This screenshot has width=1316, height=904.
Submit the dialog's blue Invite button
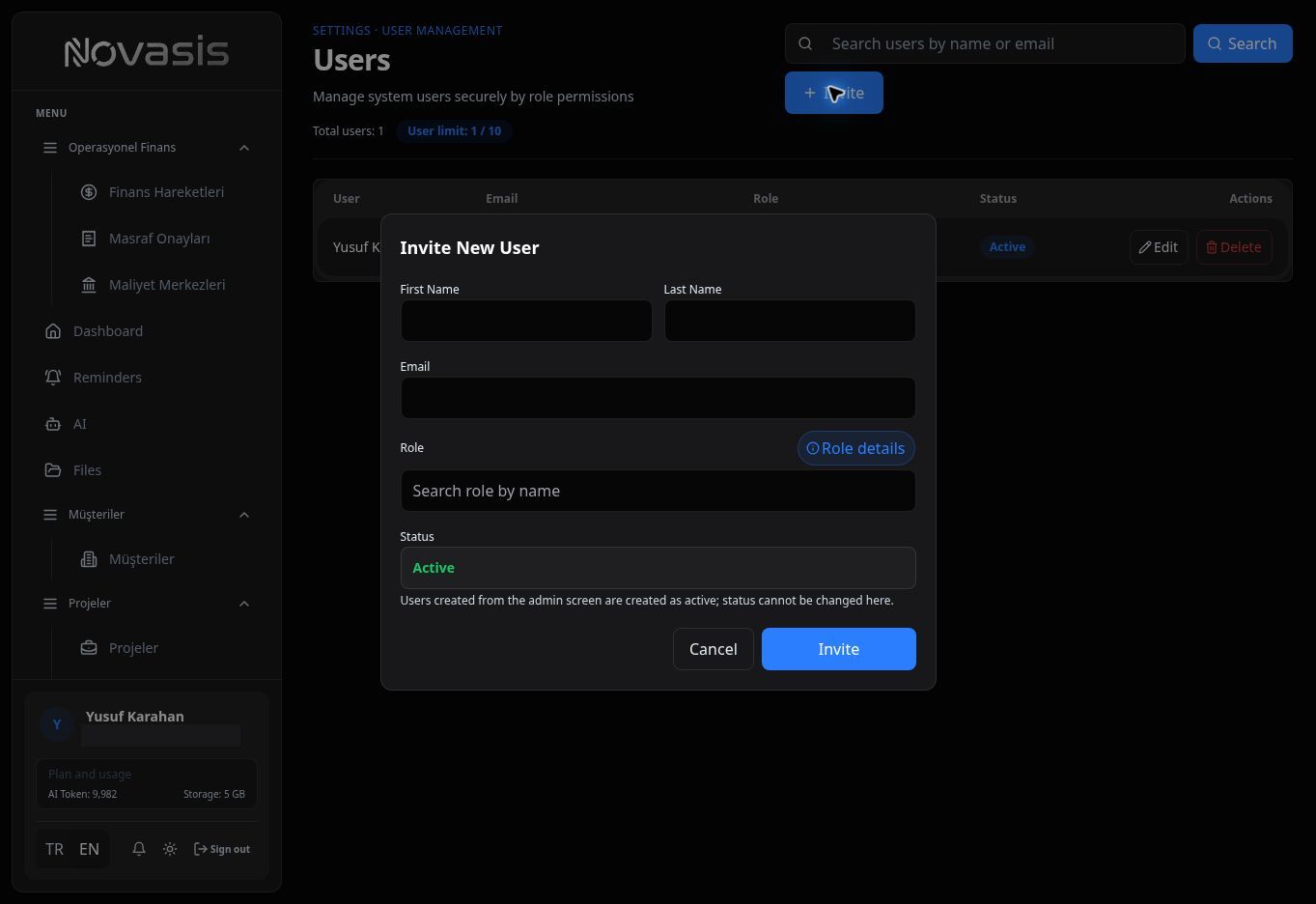coord(839,649)
